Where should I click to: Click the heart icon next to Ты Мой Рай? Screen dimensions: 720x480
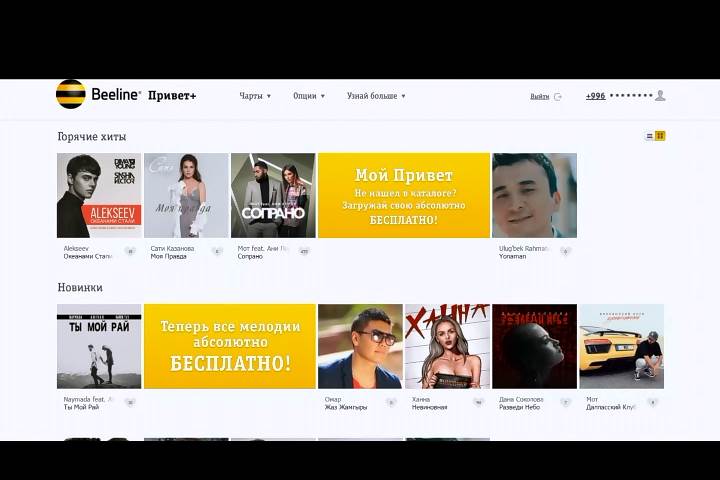point(130,402)
